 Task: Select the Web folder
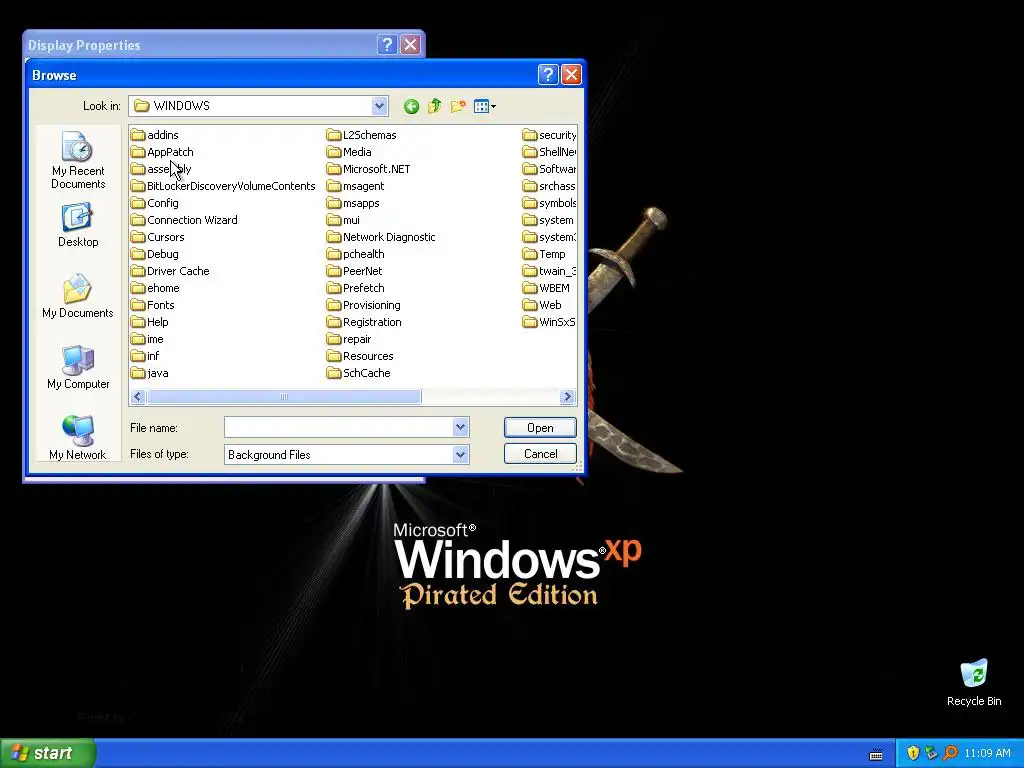pos(542,305)
